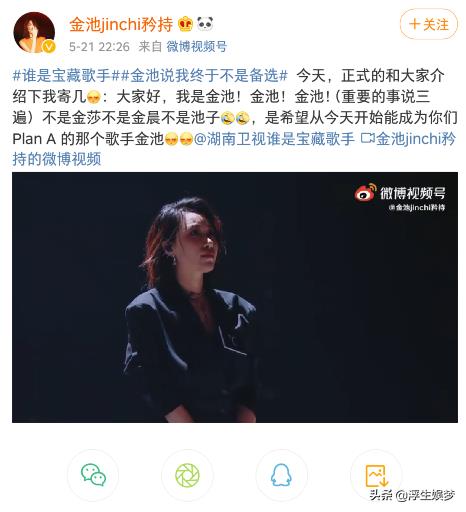The width and height of the screenshot is (466, 512).
Task: Share via the green camera shutter icon
Action: [187, 475]
